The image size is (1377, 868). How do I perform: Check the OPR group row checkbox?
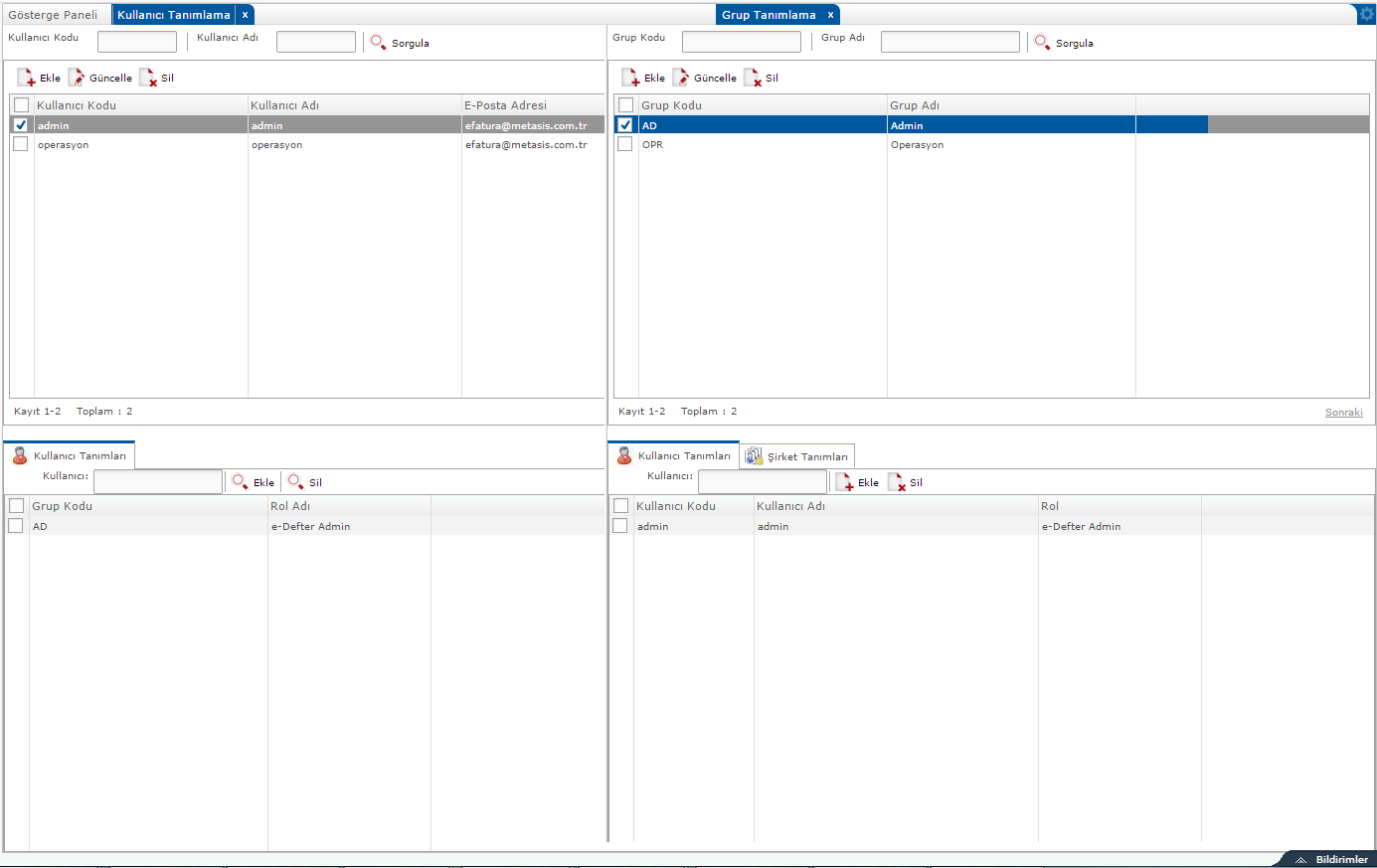[625, 144]
